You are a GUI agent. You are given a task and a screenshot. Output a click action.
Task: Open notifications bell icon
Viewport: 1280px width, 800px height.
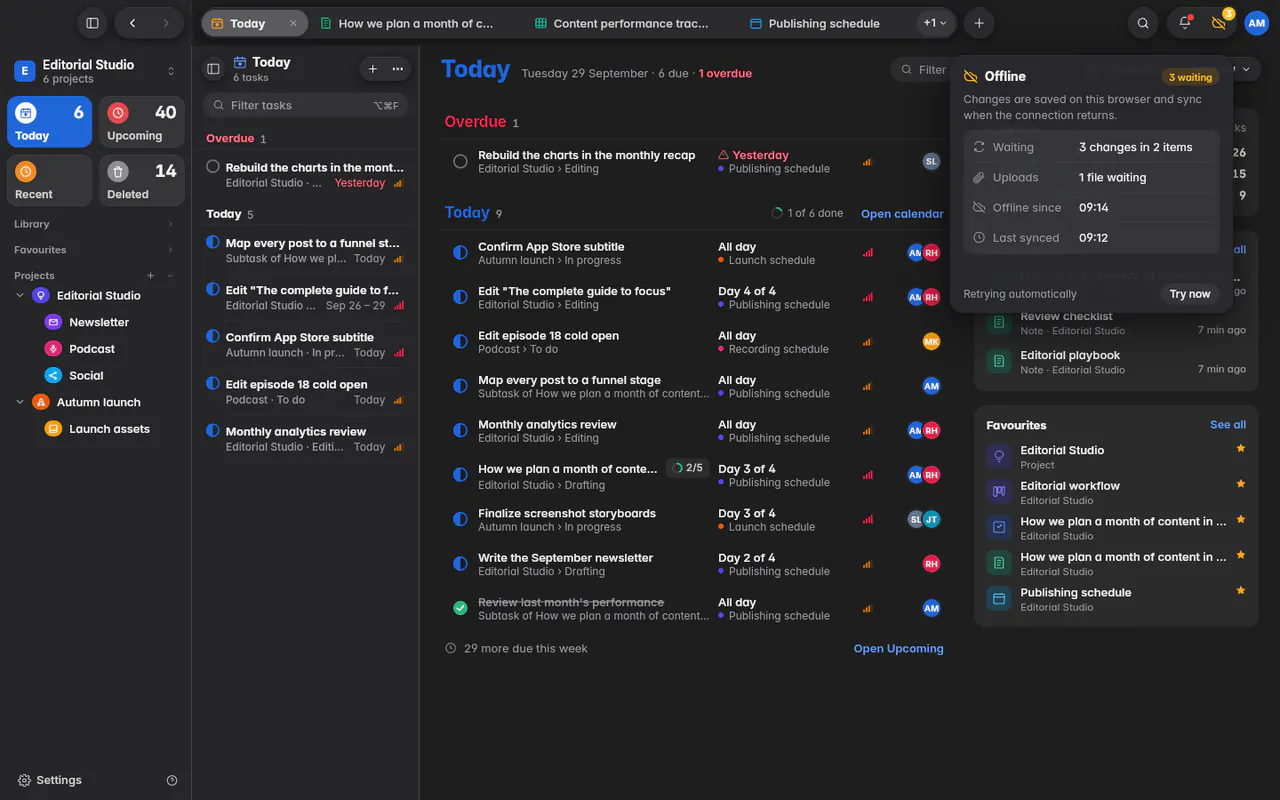[1185, 23]
